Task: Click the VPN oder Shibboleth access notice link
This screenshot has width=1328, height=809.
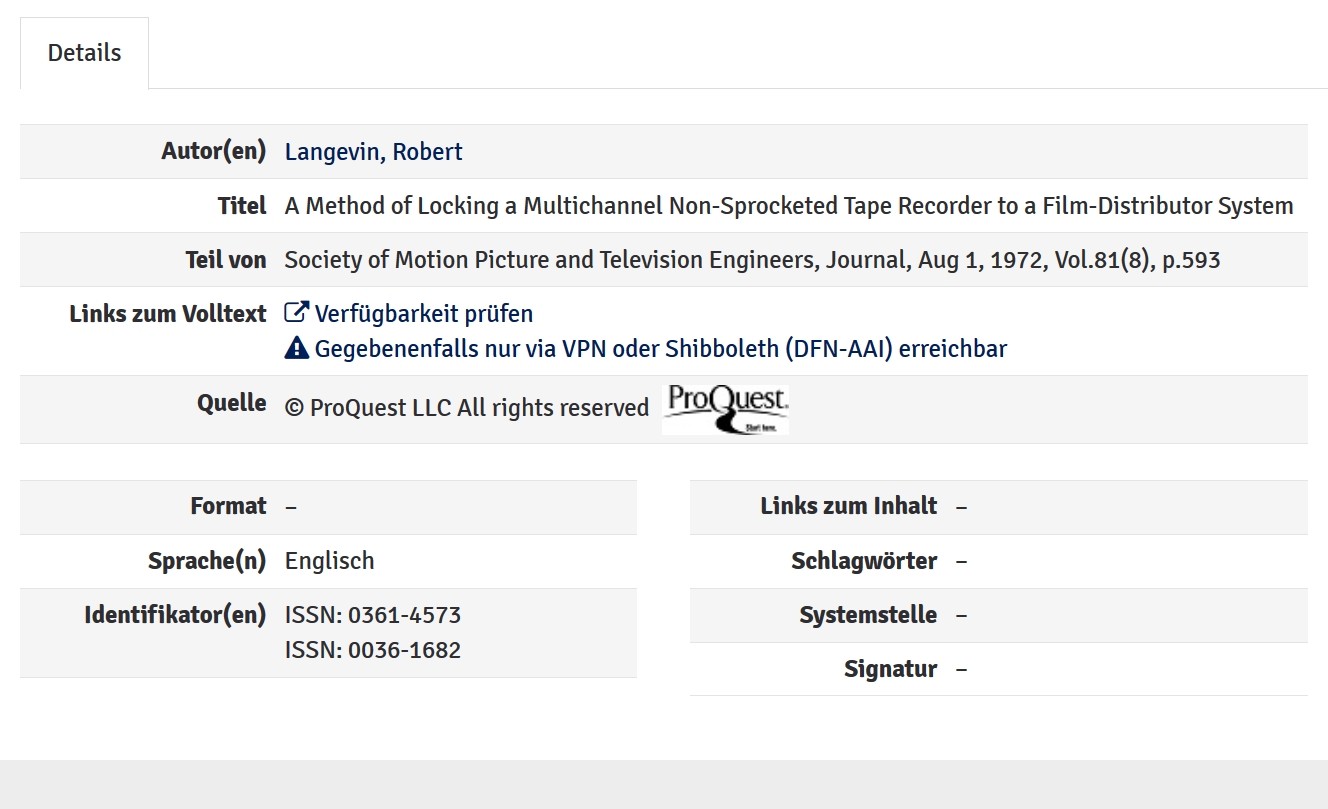Action: 660,349
